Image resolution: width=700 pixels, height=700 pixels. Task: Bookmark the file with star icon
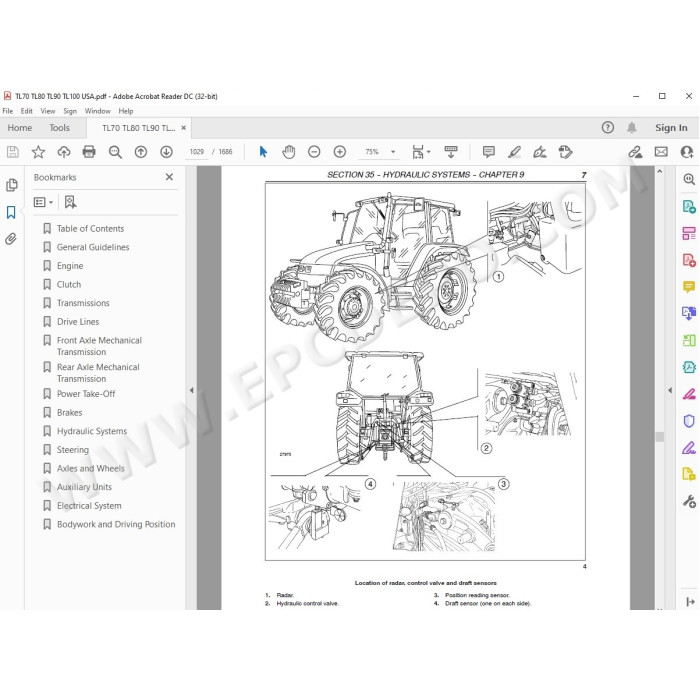tap(38, 152)
